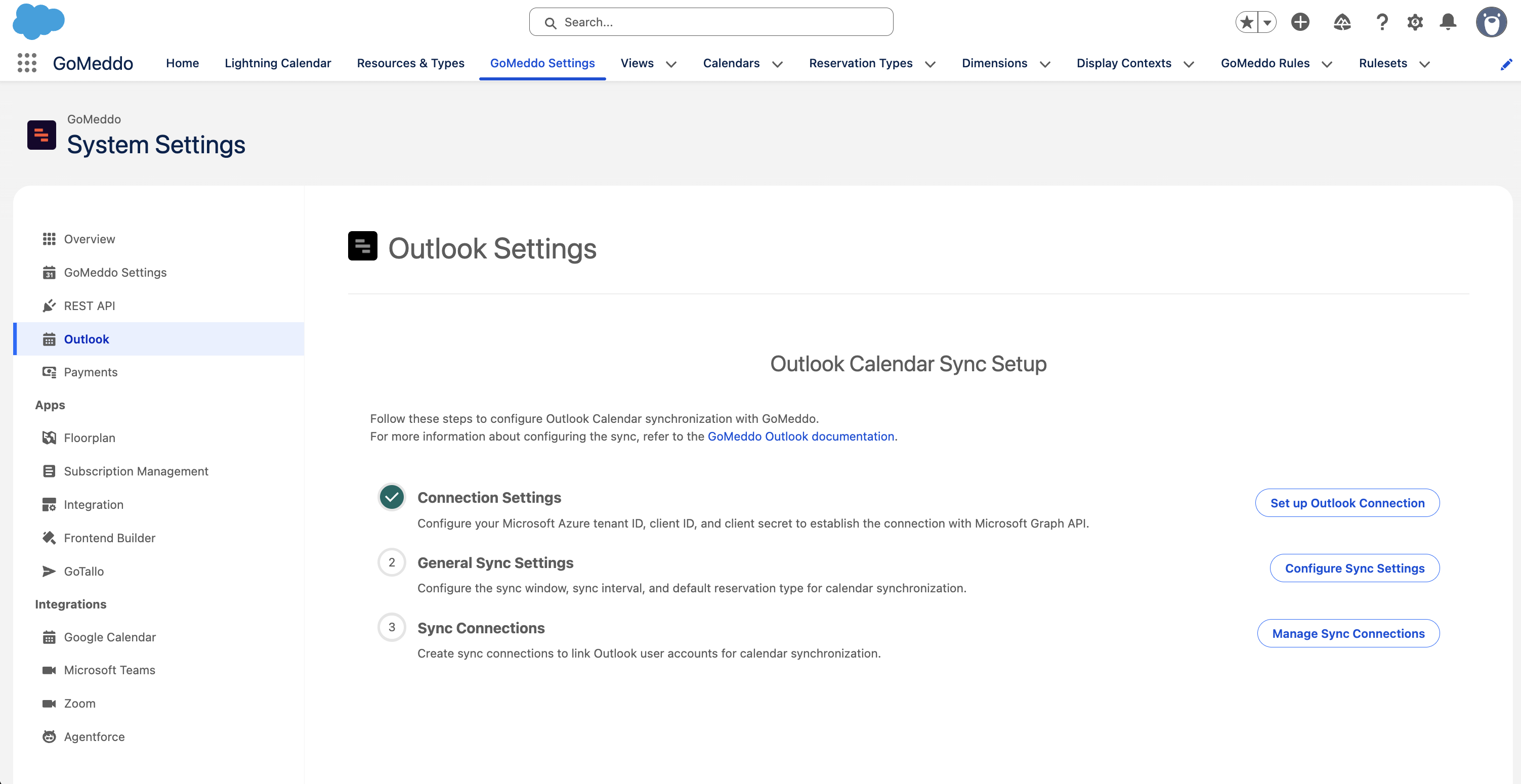Expand the GoMeddo Rules chevron
Screen dimensions: 1521x784
pos(1327,64)
